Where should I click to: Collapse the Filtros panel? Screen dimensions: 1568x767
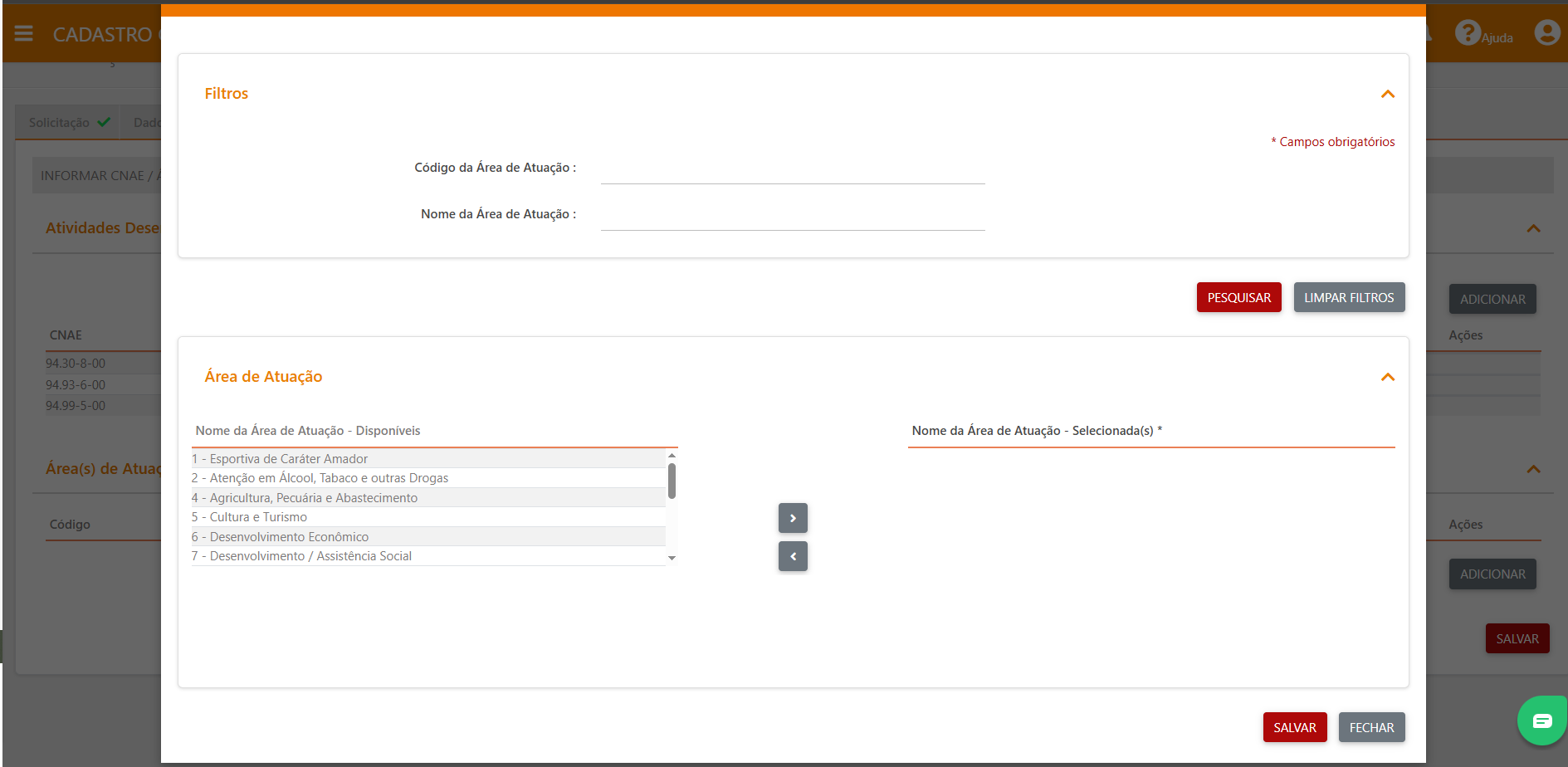tap(1387, 94)
